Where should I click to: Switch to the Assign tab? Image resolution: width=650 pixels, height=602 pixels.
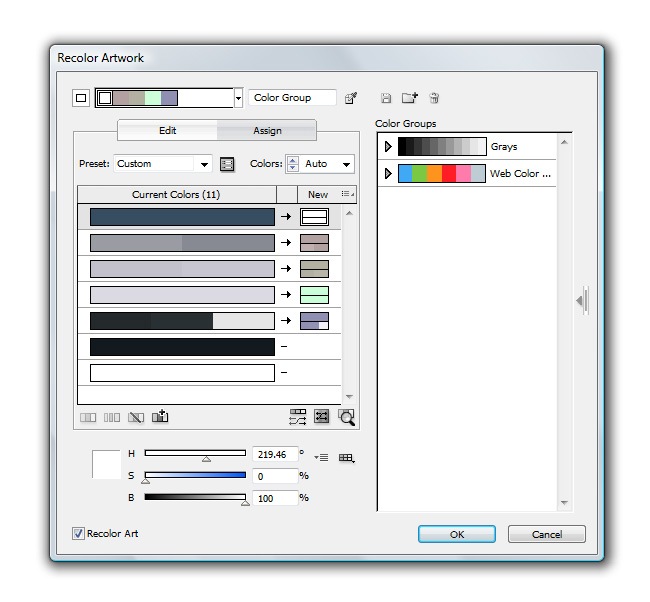click(267, 131)
